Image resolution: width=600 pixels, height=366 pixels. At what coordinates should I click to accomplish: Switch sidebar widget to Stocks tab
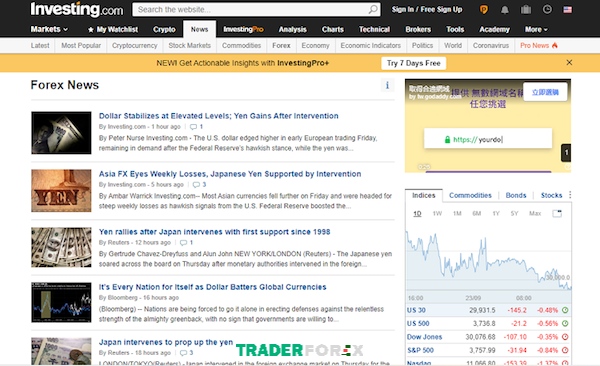point(551,195)
